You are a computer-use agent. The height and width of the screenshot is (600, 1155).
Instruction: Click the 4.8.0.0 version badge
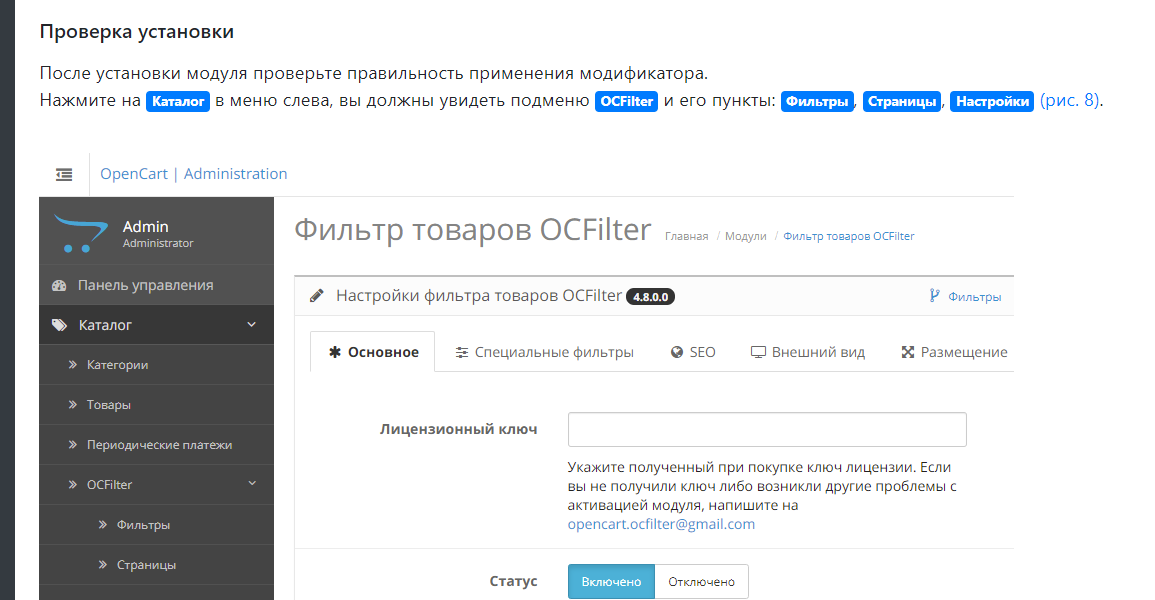click(x=650, y=297)
